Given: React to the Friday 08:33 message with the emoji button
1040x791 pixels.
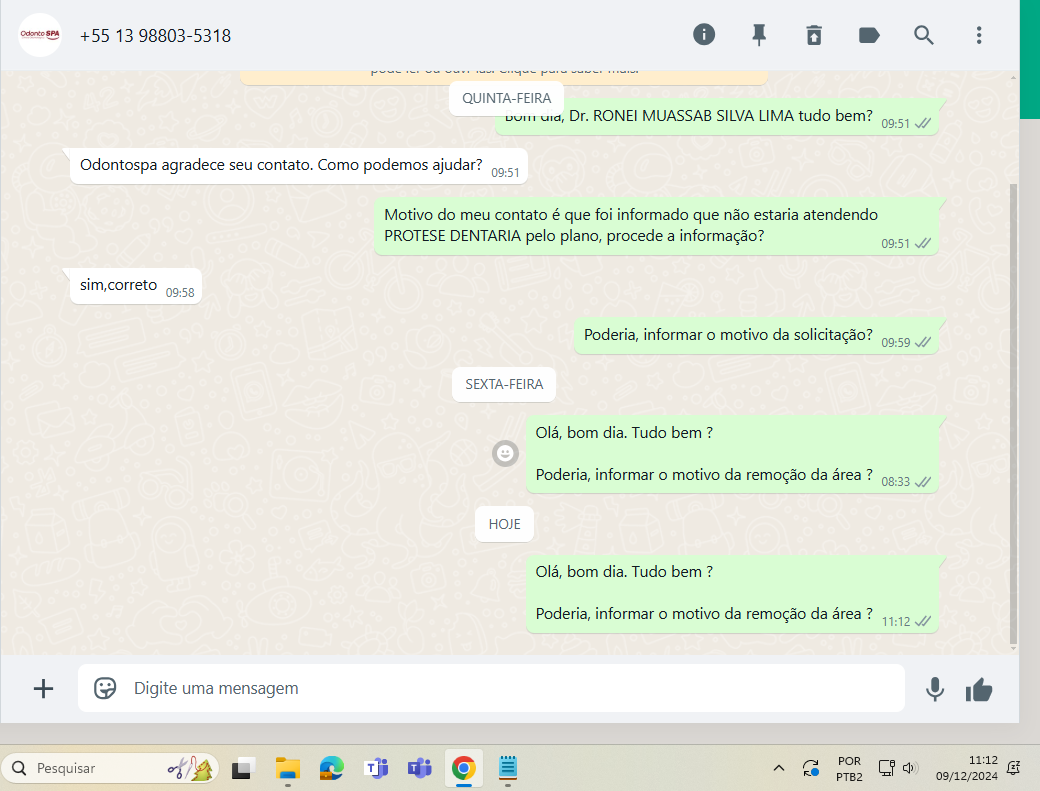Looking at the screenshot, I should click(x=506, y=454).
